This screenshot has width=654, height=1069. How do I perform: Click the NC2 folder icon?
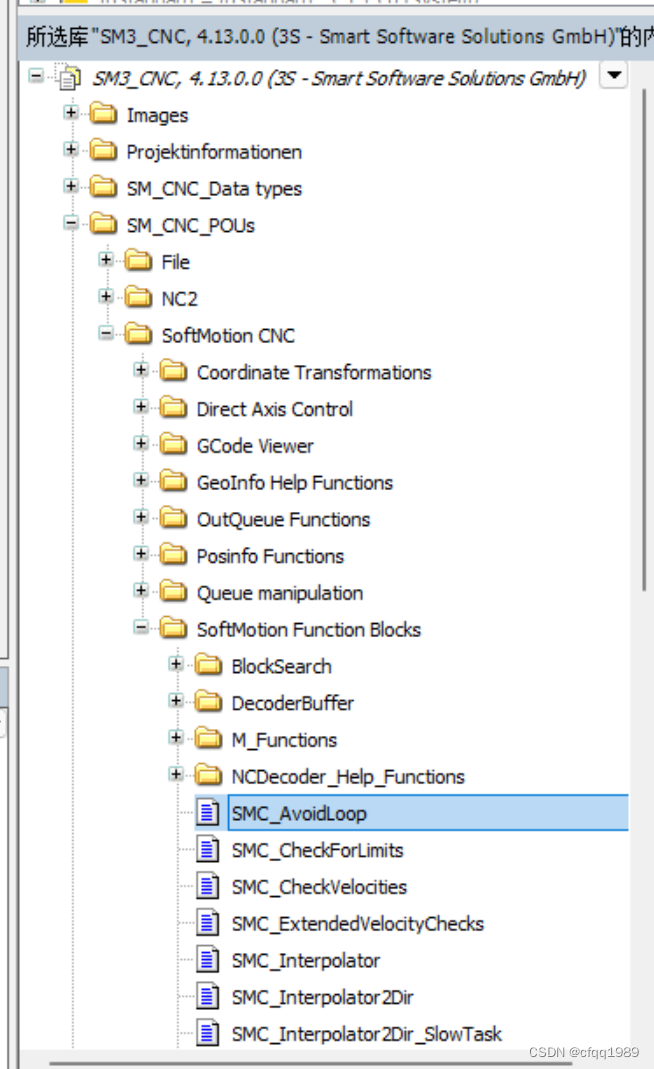tap(138, 297)
